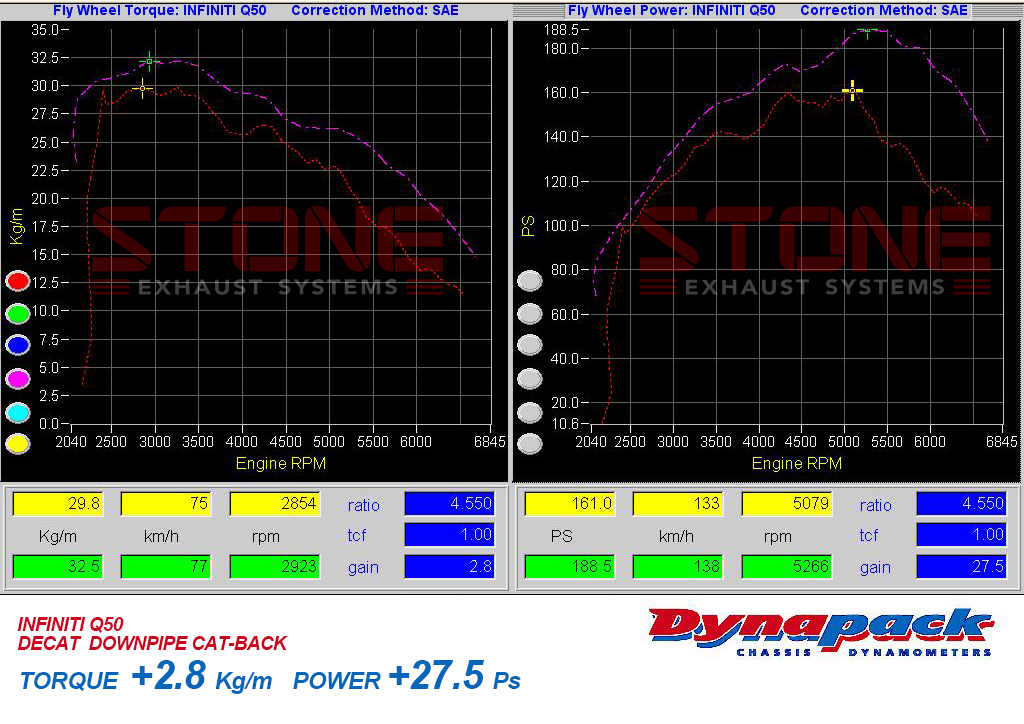The image size is (1024, 724).
Task: Click the km/h label in torque panel
Action: coord(161,537)
